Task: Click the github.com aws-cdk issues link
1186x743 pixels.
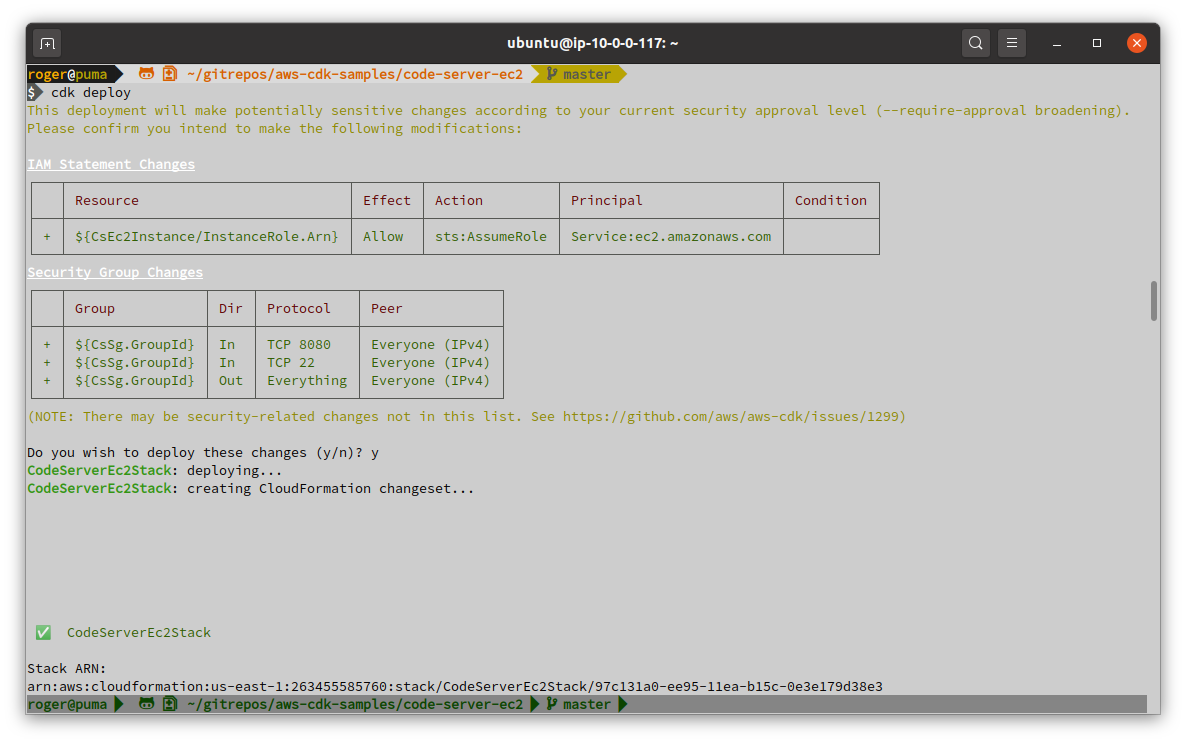Action: point(731,416)
